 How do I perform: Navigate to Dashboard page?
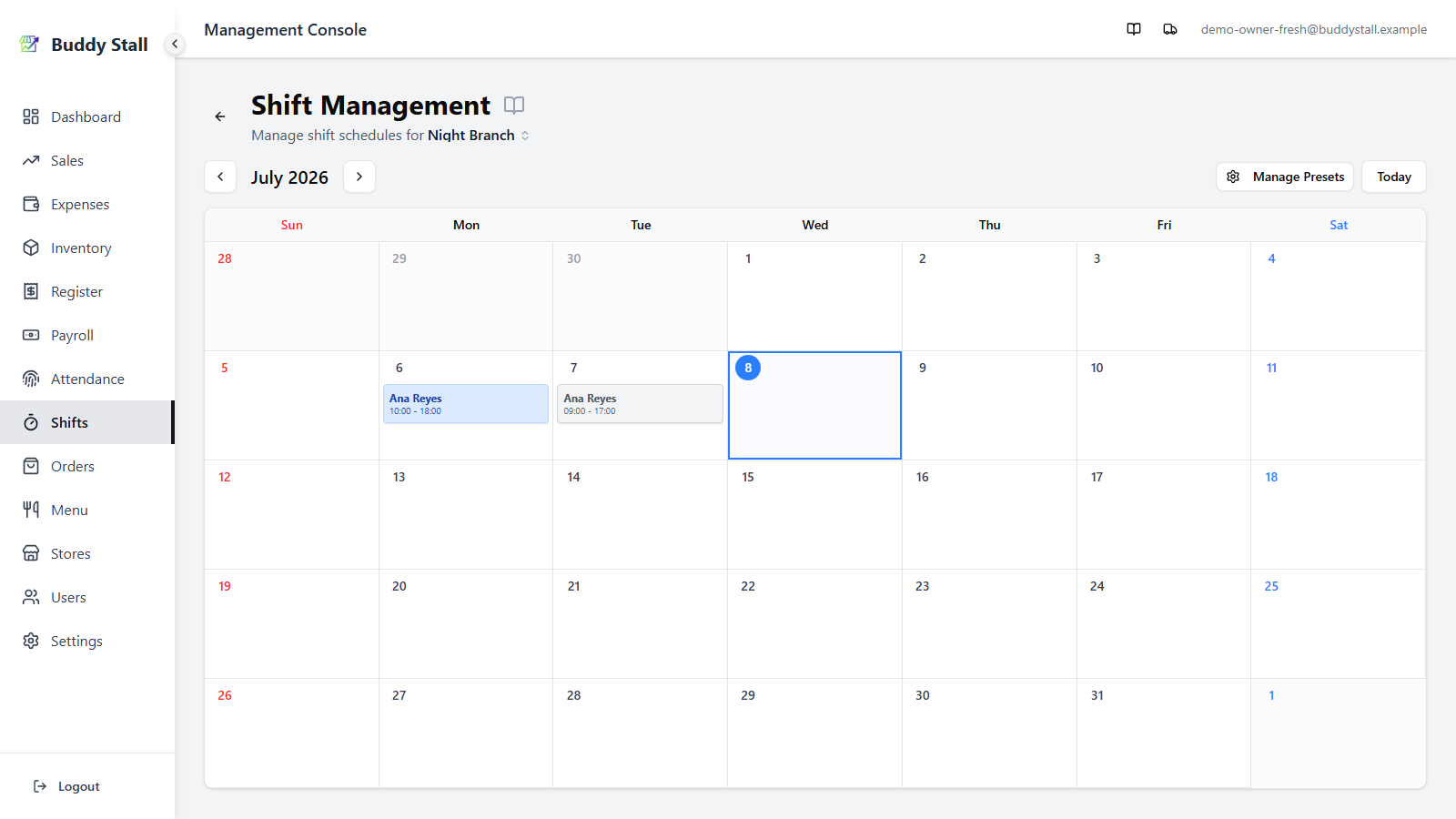click(87, 116)
